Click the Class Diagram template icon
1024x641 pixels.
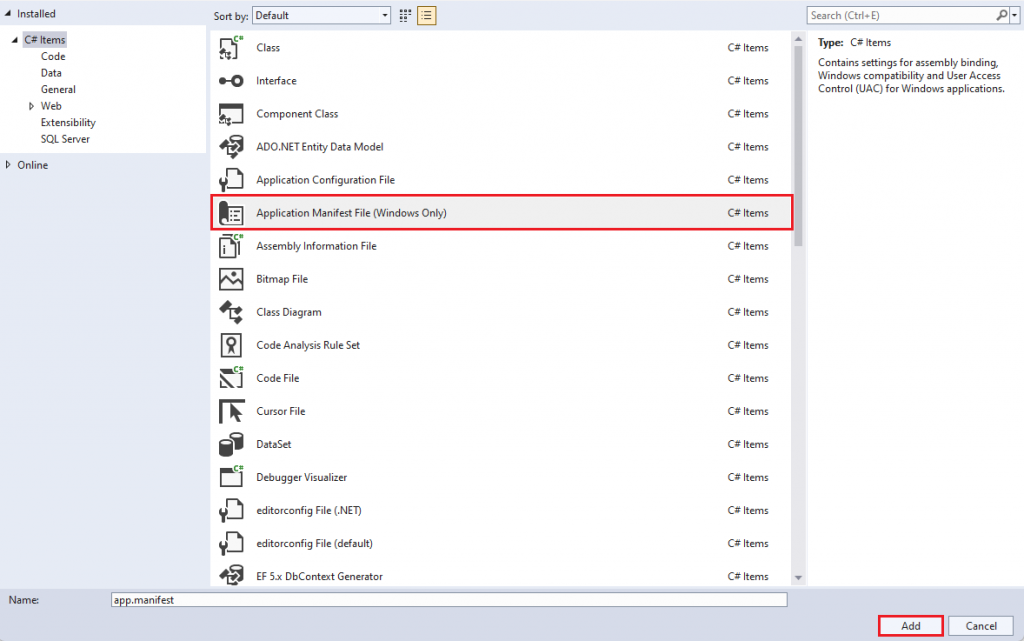[x=231, y=311]
